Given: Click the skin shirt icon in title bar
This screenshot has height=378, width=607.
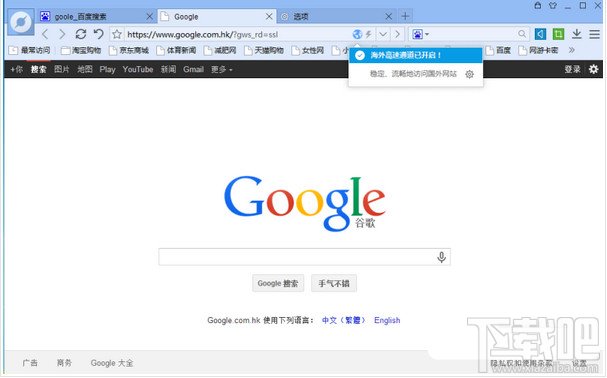Looking at the screenshot, I should [x=553, y=5].
